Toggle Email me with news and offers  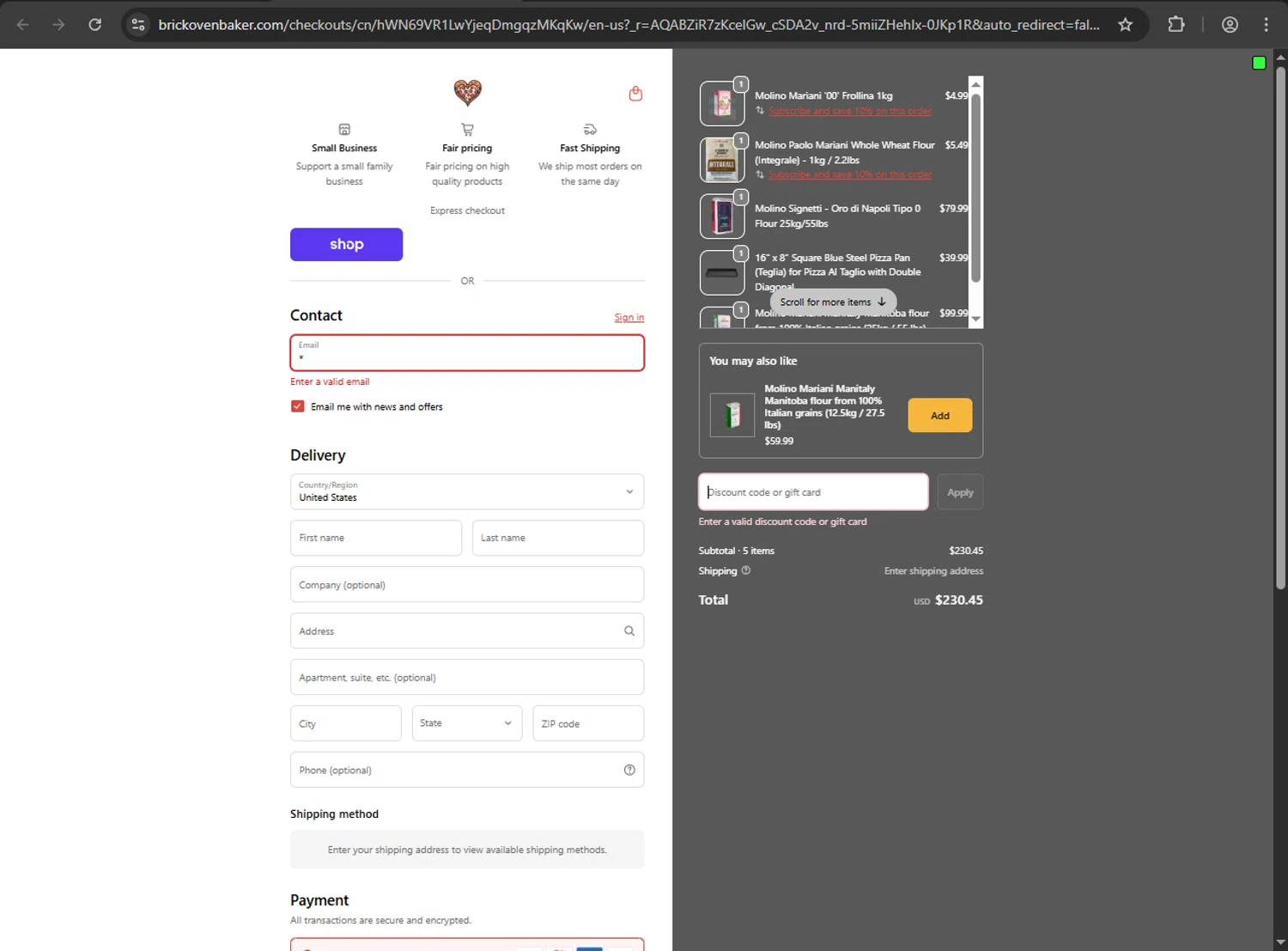tap(298, 406)
